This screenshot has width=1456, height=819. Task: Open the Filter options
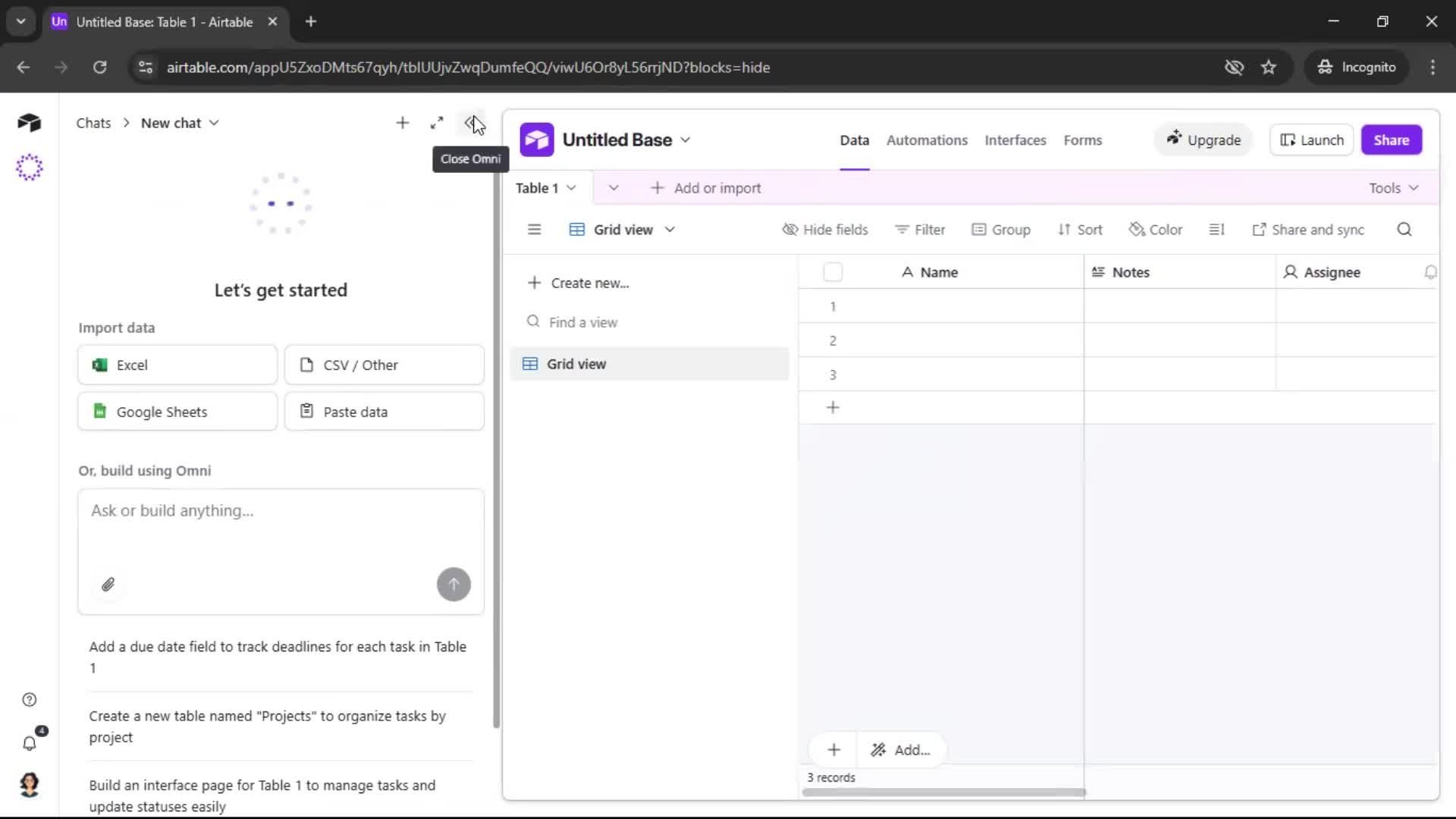[x=920, y=230]
